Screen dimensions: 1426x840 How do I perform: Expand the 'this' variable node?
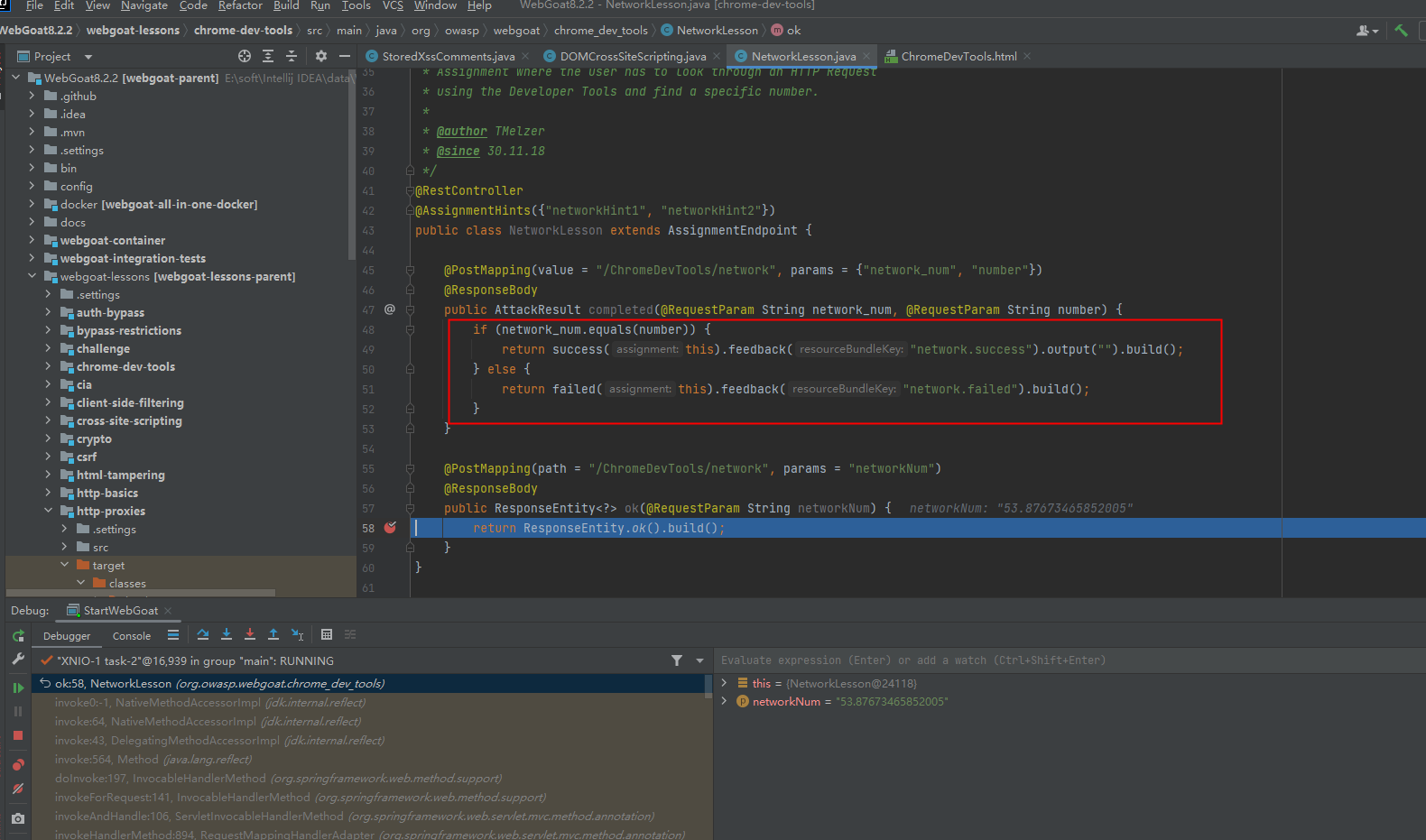click(x=724, y=683)
